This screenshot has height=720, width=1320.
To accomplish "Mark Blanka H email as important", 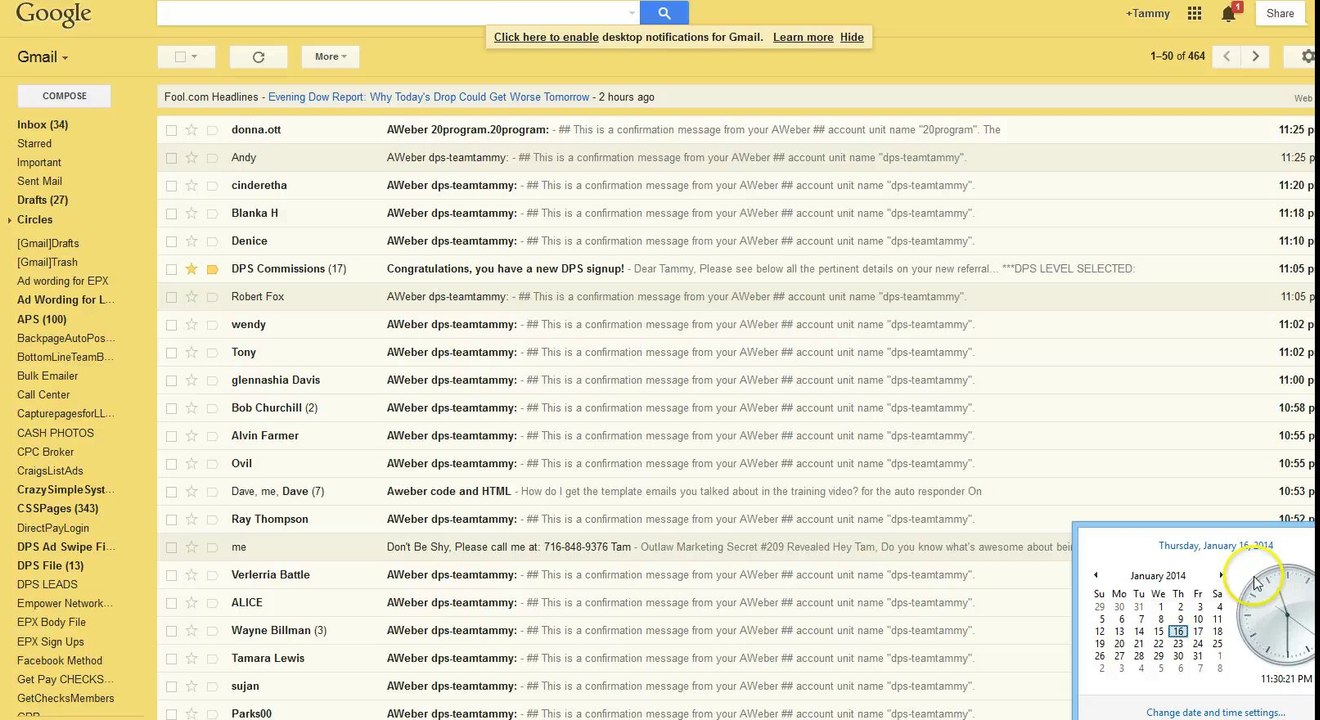I will (212, 214).
